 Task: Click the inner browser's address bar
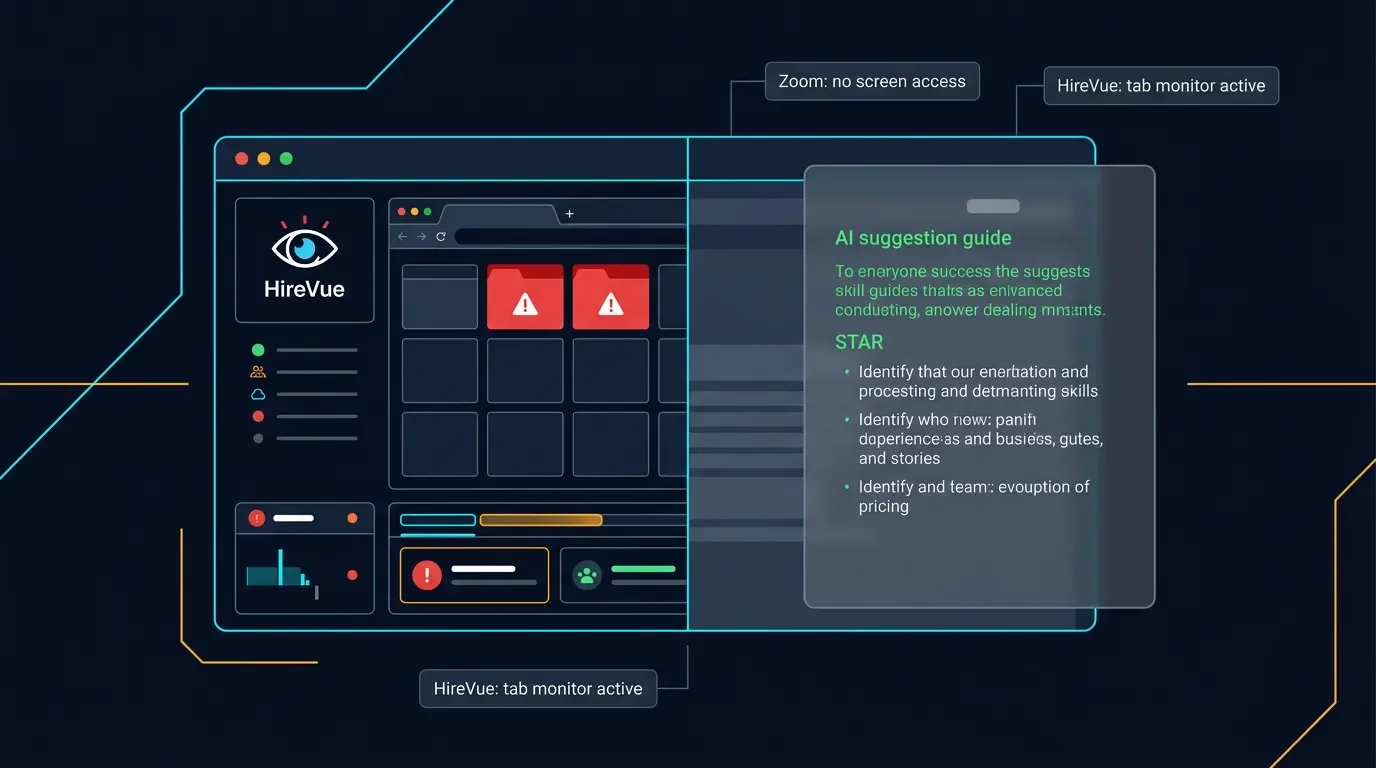570,237
